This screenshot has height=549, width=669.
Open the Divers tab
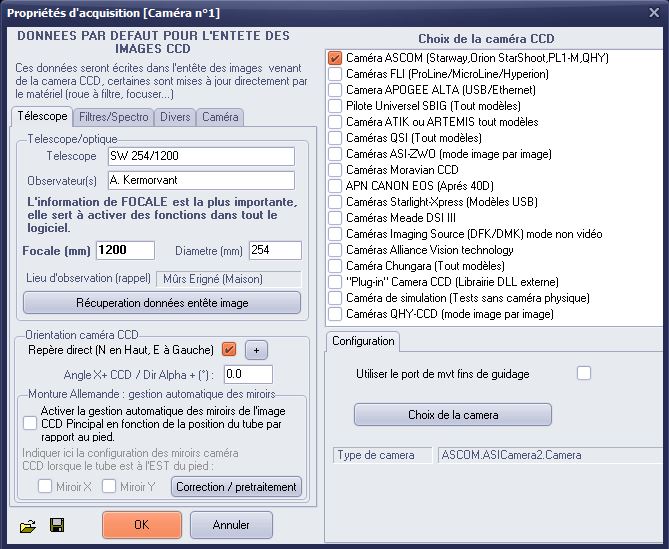pos(175,117)
